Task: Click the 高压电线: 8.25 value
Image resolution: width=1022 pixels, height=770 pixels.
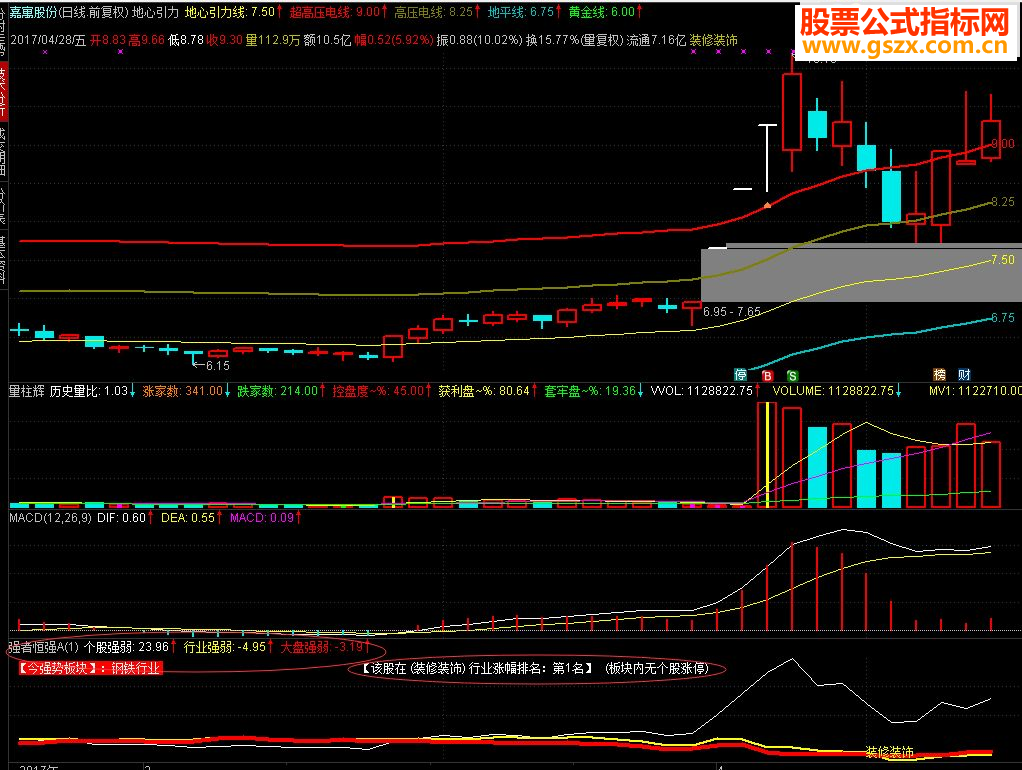Action: (437, 12)
